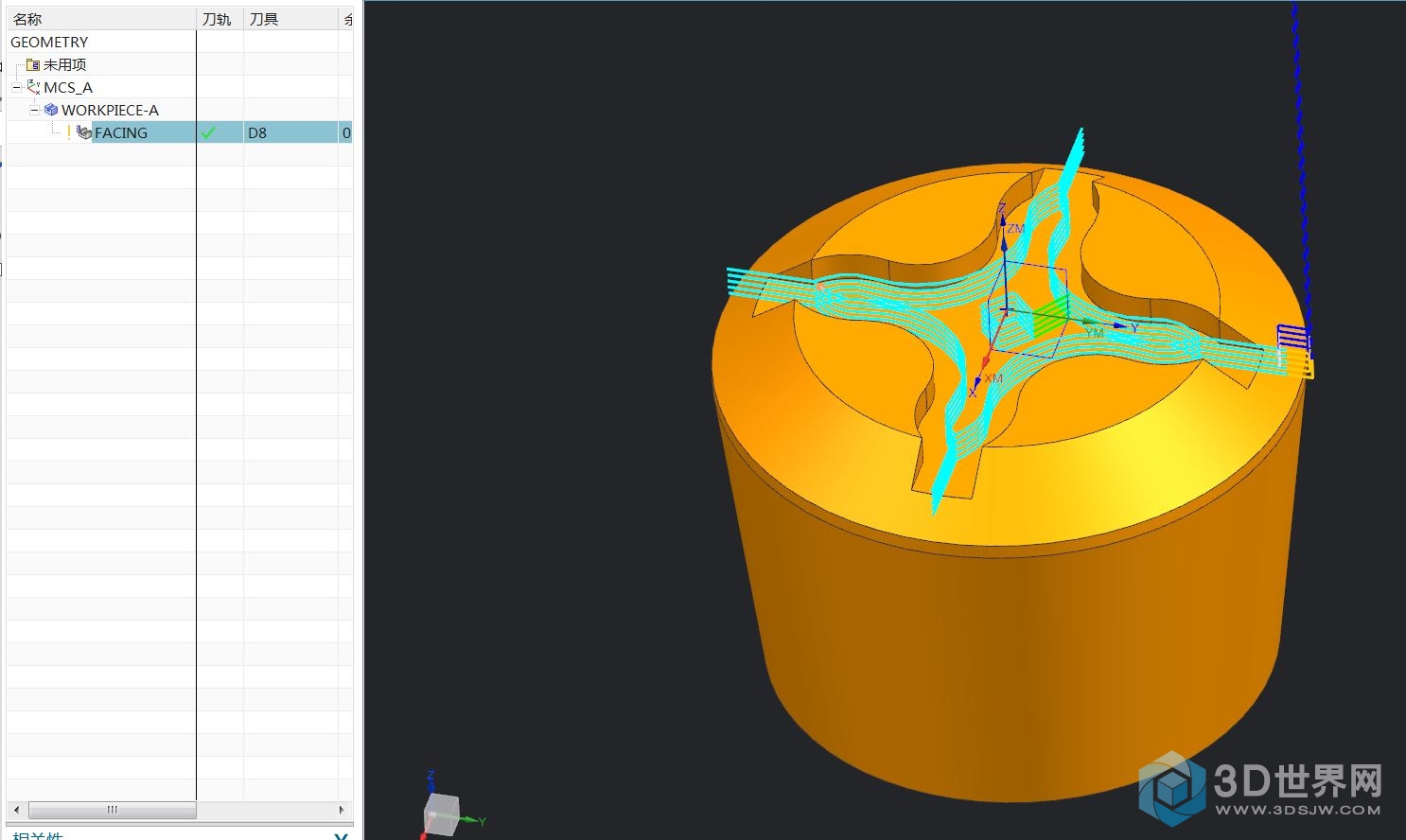Select the WORKPIECE-A tree item
Viewport: 1406px width, 840px height.
click(110, 110)
